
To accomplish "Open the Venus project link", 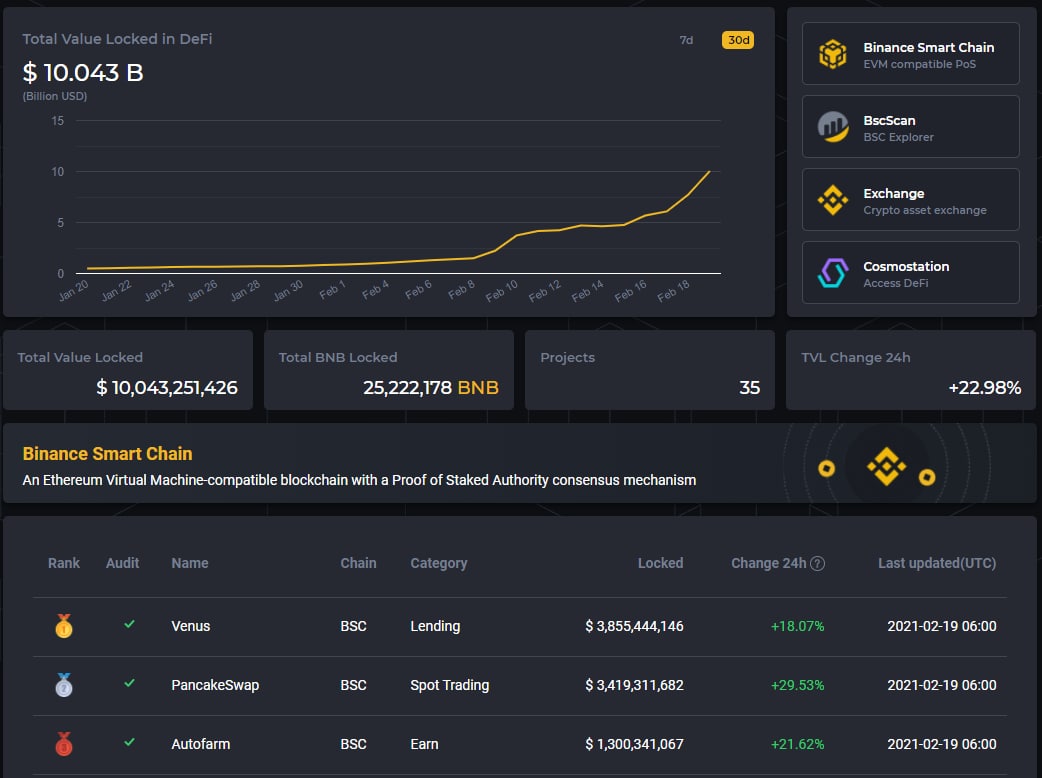I will point(191,626).
